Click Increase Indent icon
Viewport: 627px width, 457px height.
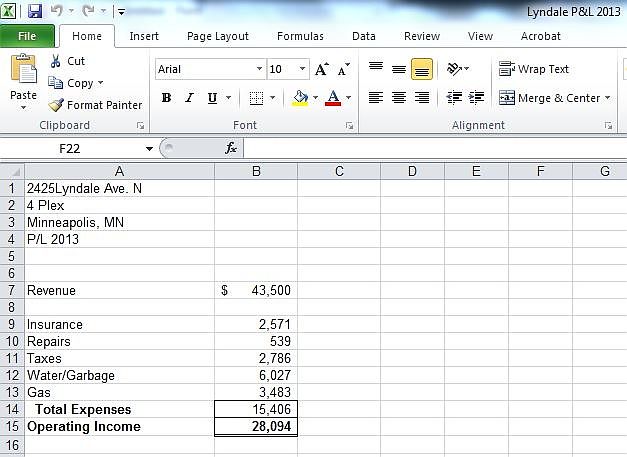click(x=476, y=97)
